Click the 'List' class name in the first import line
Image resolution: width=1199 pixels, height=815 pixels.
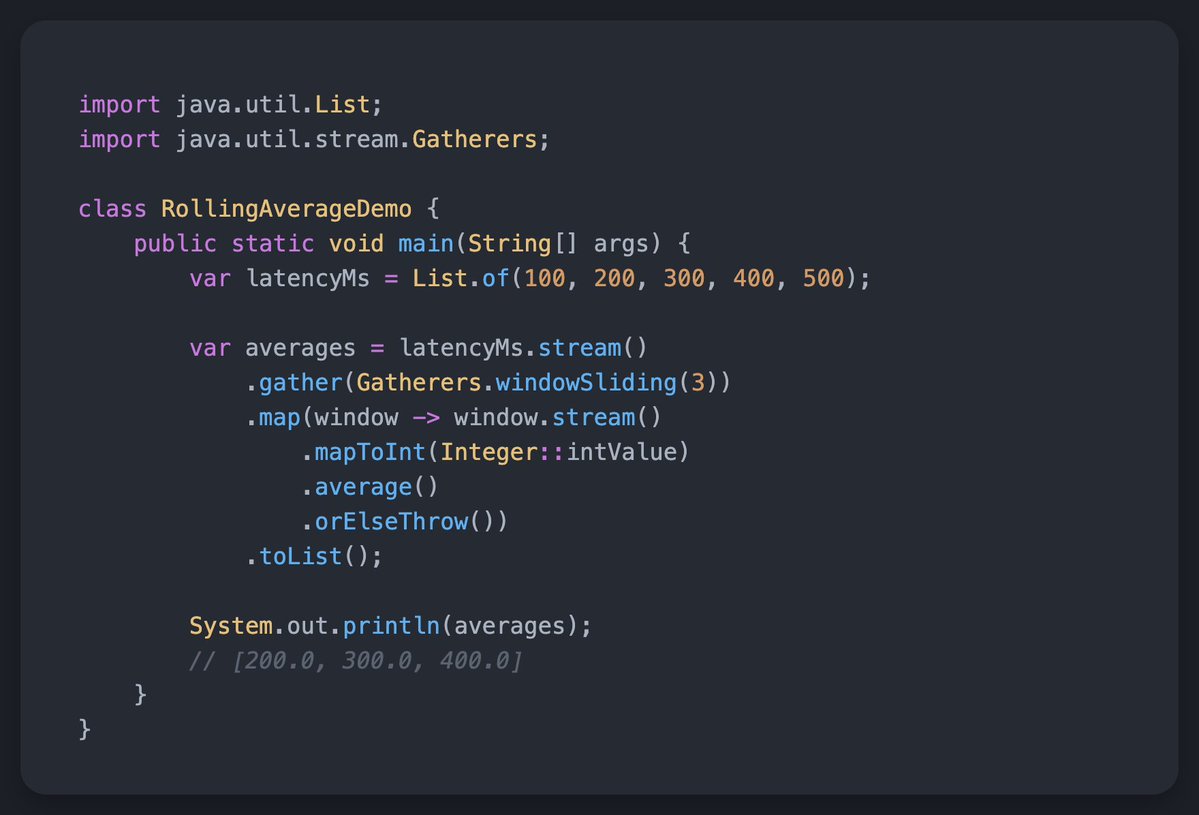tap(343, 104)
